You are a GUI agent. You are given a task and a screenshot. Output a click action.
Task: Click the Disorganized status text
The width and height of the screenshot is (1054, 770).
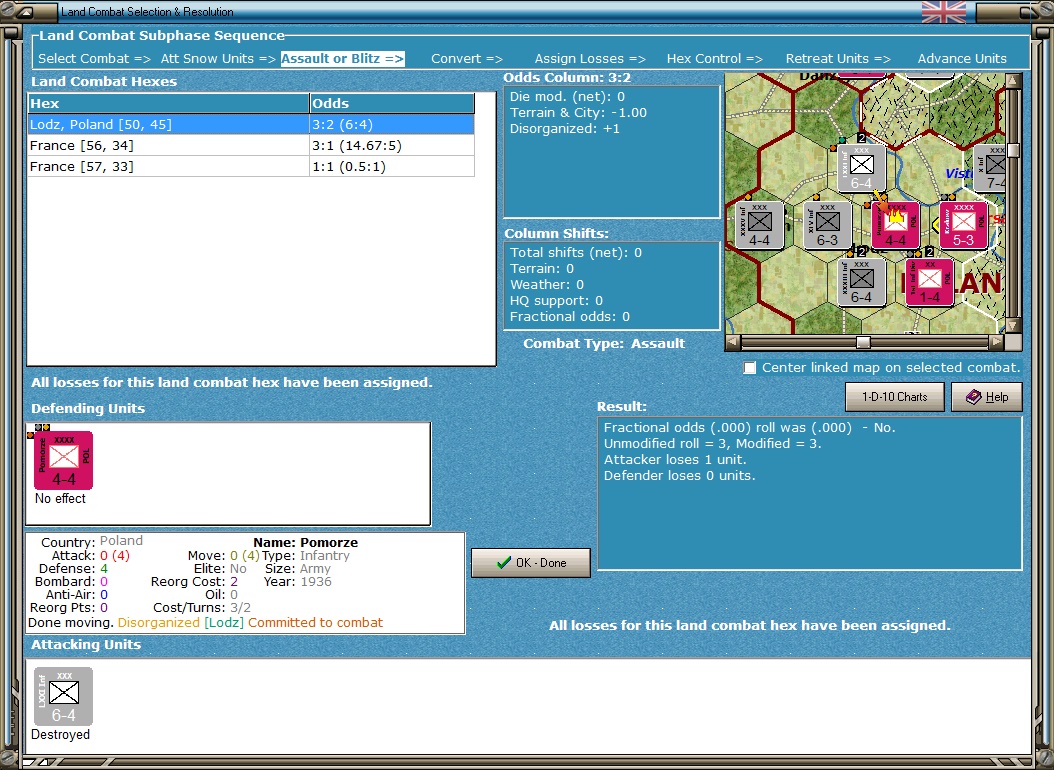click(x=159, y=623)
